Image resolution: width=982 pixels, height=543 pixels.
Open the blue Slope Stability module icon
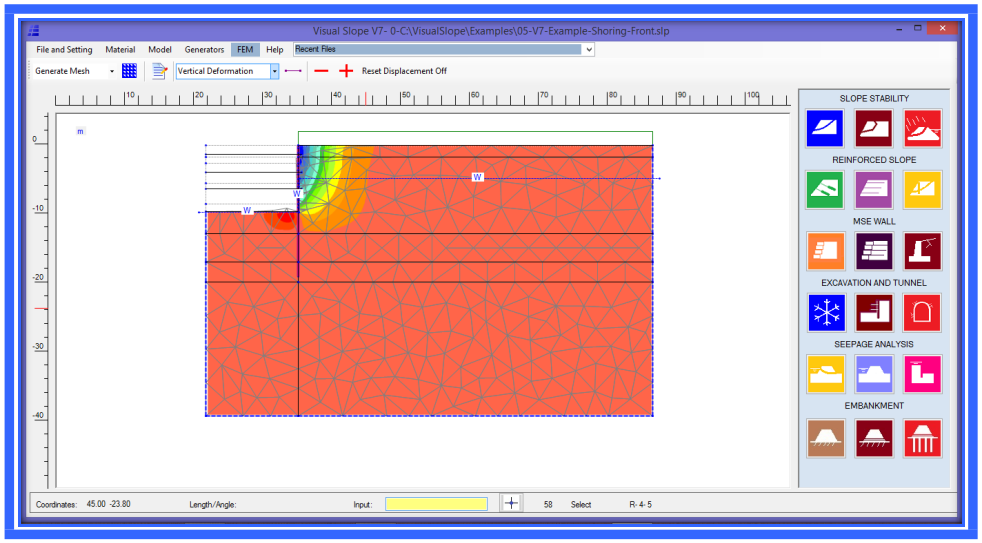(825, 128)
